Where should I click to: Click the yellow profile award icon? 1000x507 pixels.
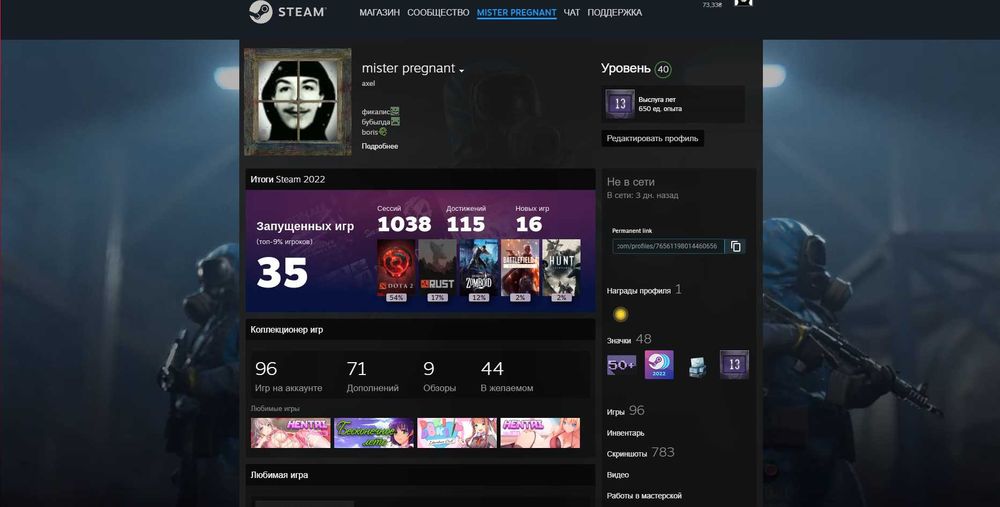(620, 314)
